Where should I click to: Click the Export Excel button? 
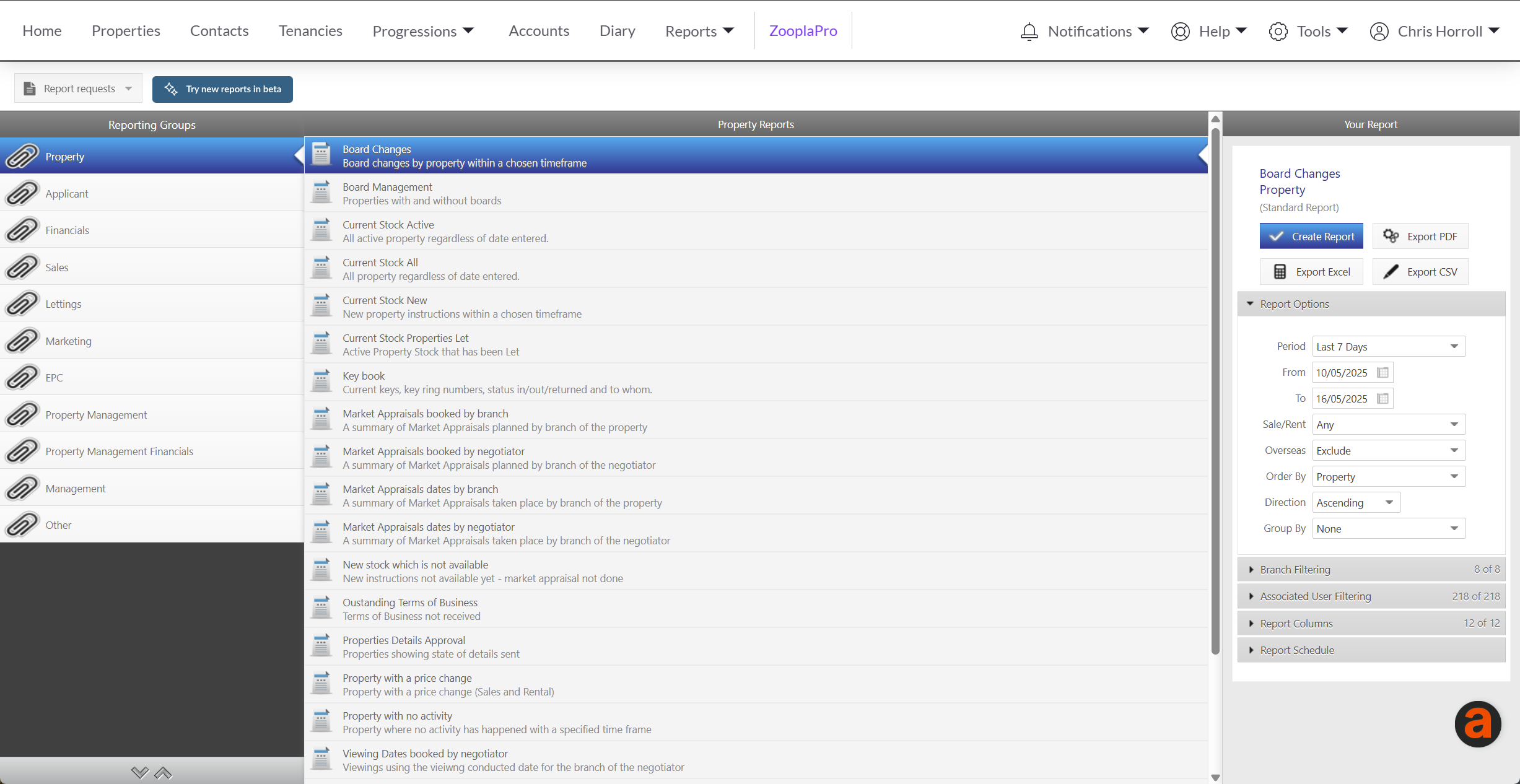[x=1311, y=272]
